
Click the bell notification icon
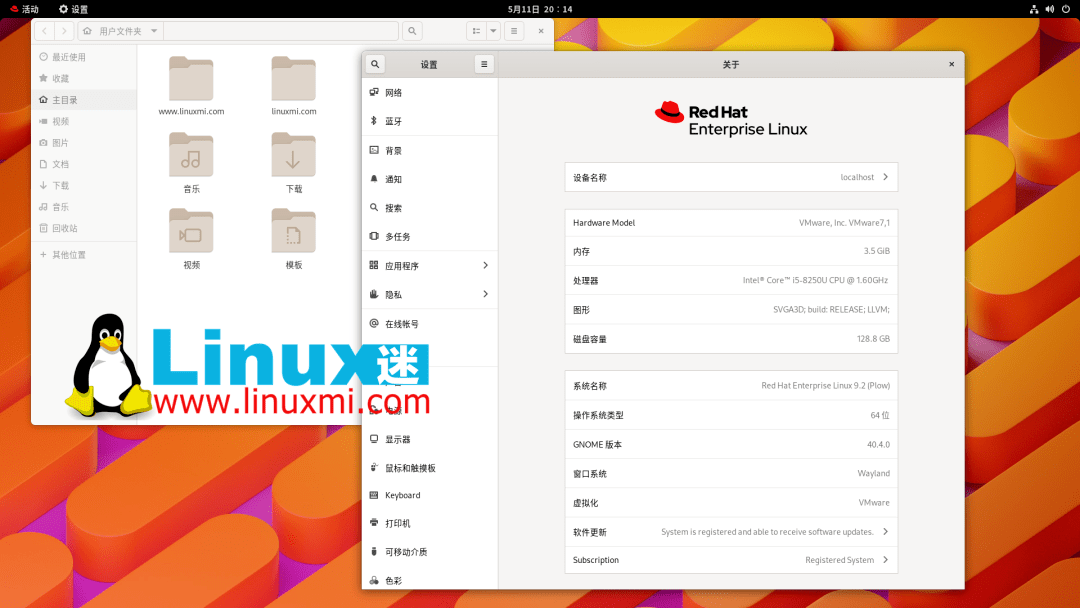pyautogui.click(x=374, y=178)
